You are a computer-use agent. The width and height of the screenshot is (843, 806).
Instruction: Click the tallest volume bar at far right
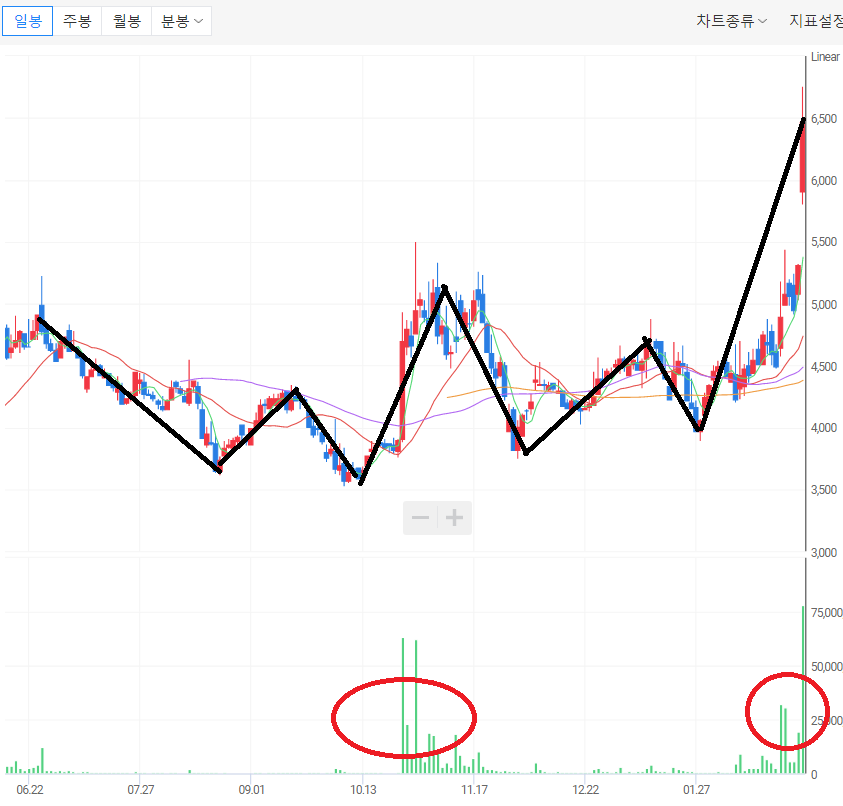[803, 690]
